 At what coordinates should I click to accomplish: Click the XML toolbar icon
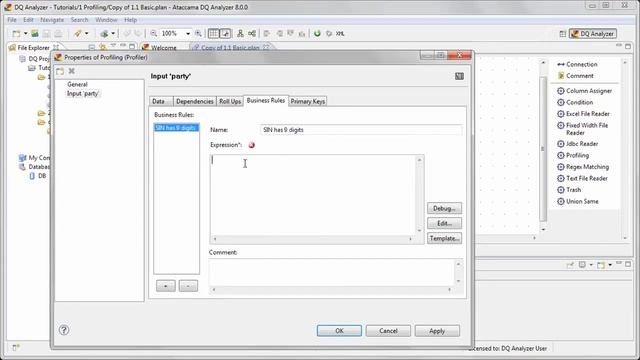point(340,33)
